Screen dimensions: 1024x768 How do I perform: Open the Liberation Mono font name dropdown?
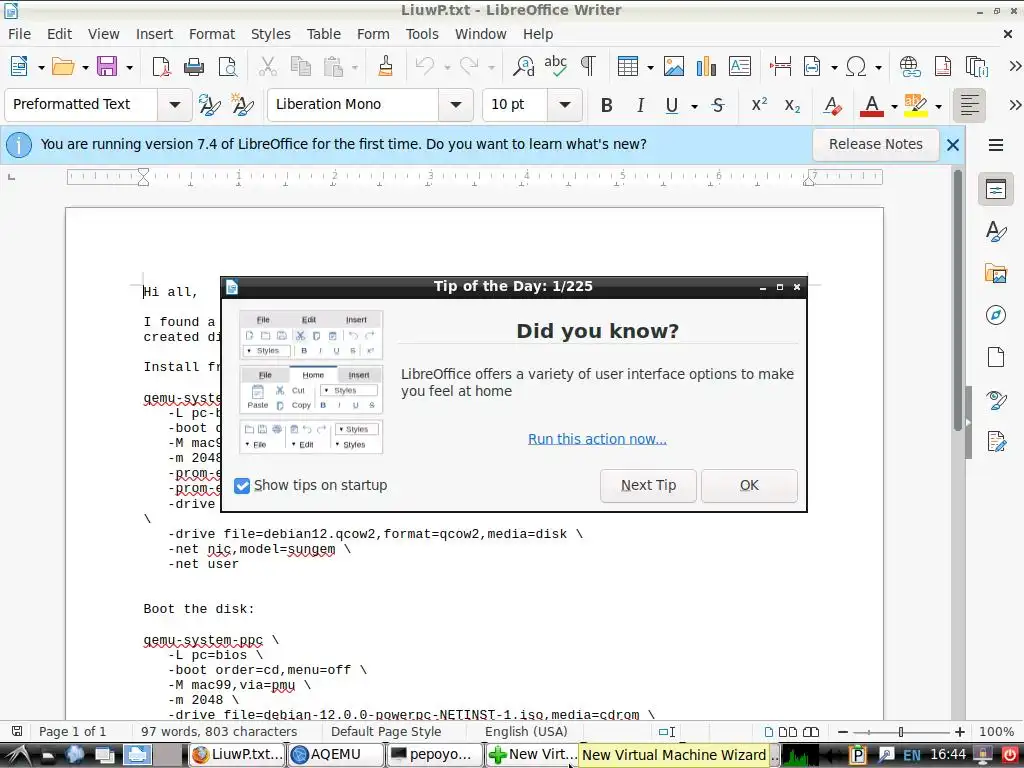[456, 104]
